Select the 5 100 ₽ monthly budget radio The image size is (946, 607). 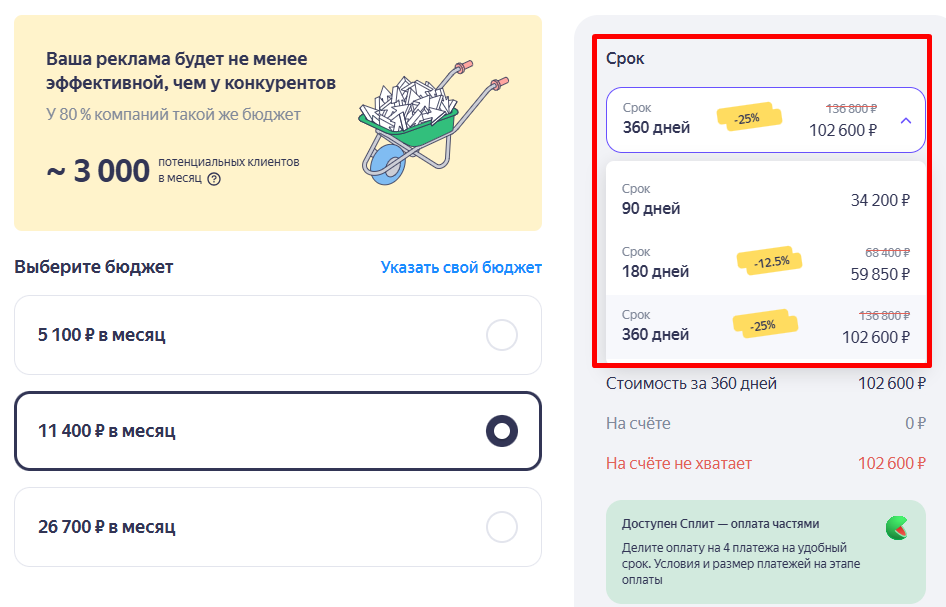click(x=501, y=335)
